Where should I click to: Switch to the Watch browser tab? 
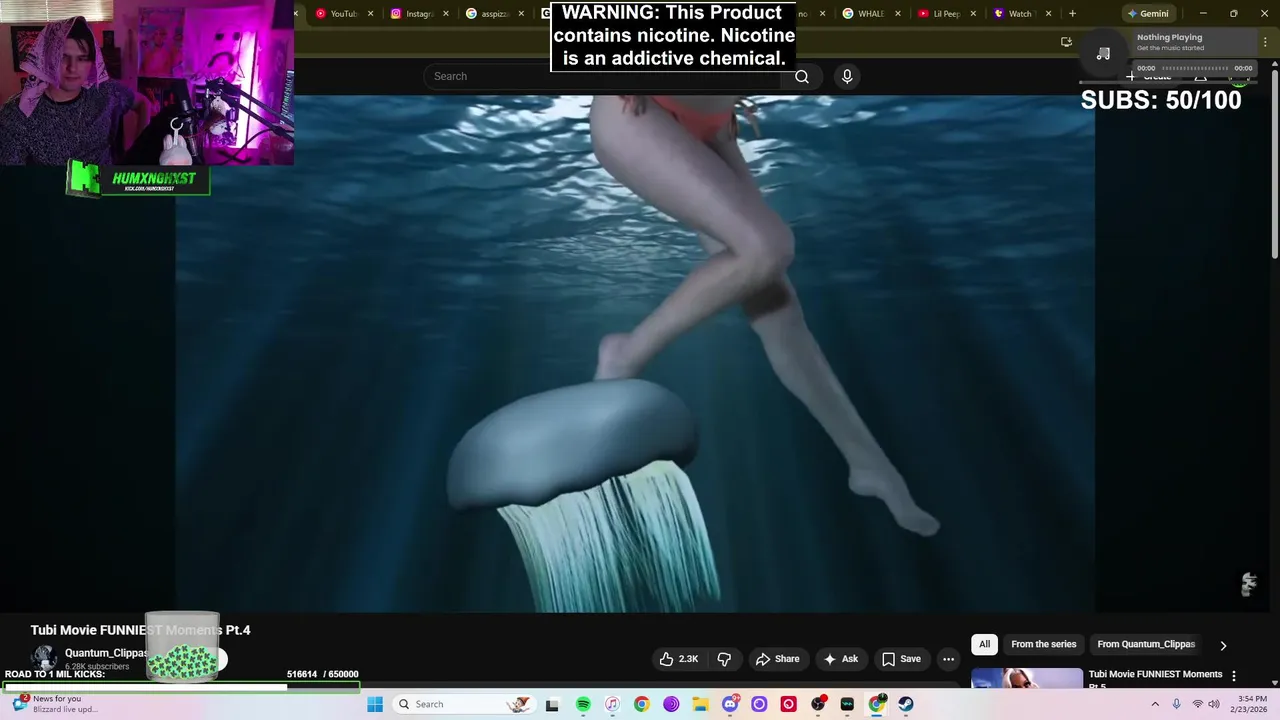(1020, 14)
